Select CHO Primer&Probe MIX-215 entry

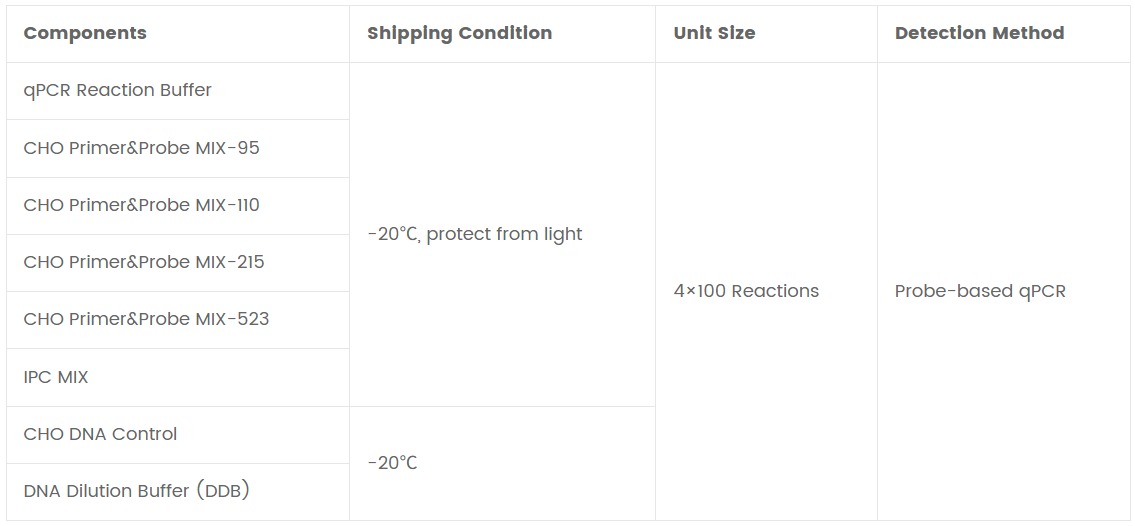click(178, 263)
